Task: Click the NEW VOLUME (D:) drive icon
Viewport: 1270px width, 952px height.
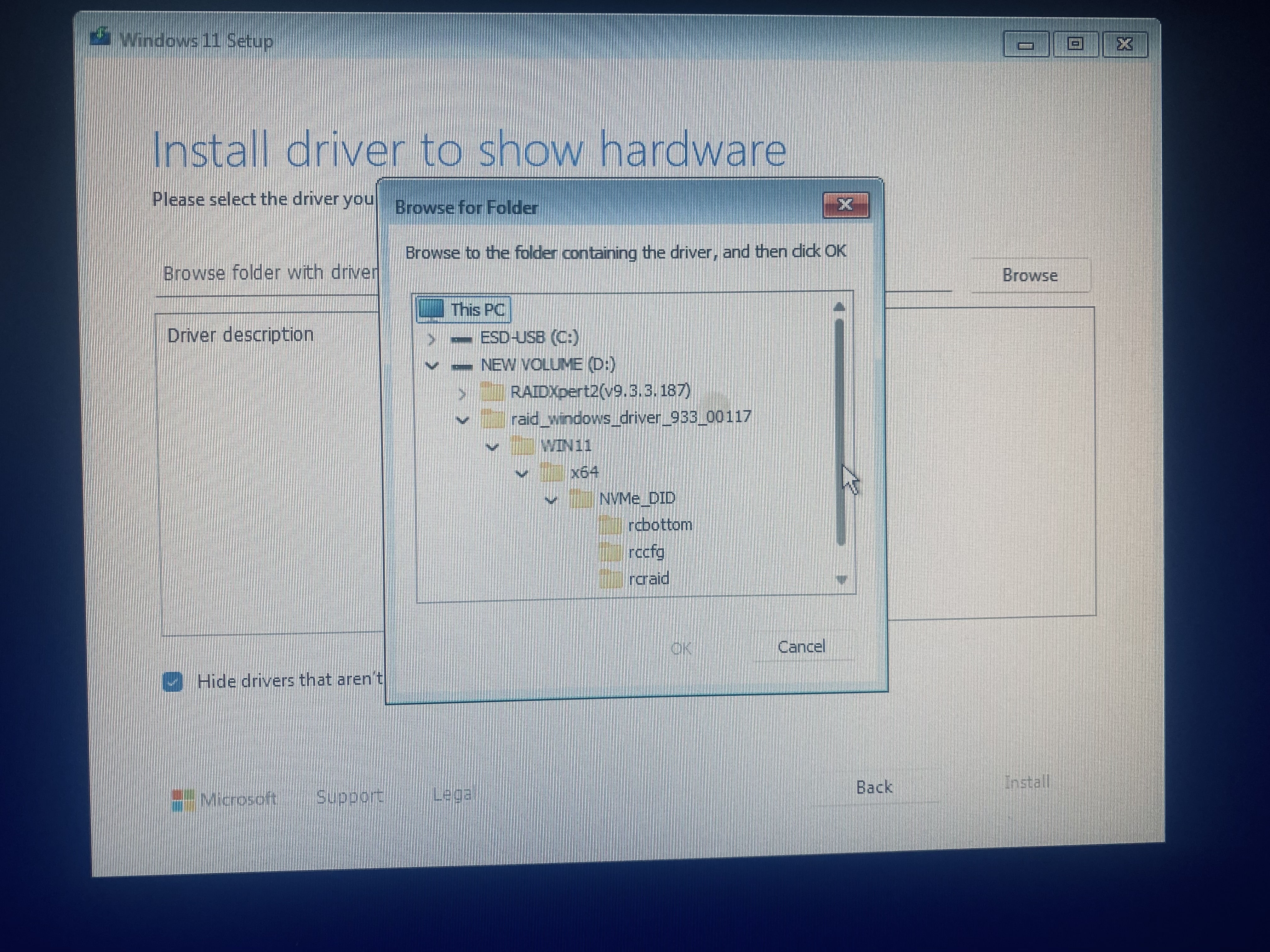Action: coord(462,367)
